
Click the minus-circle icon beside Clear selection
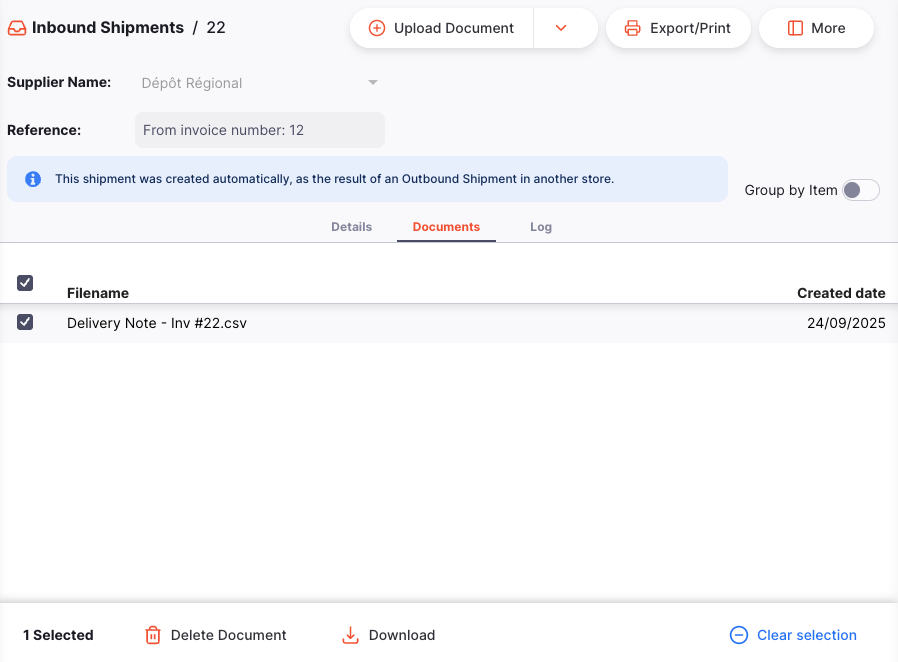click(x=738, y=635)
